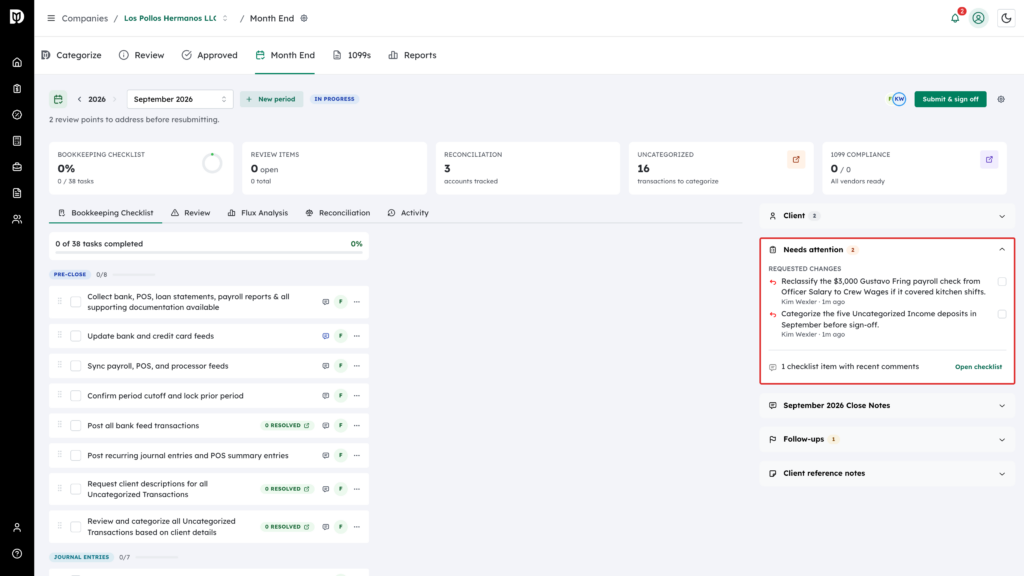The image size is (1024, 576).
Task: Open the team members icon in sidebar
Action: pos(17,219)
